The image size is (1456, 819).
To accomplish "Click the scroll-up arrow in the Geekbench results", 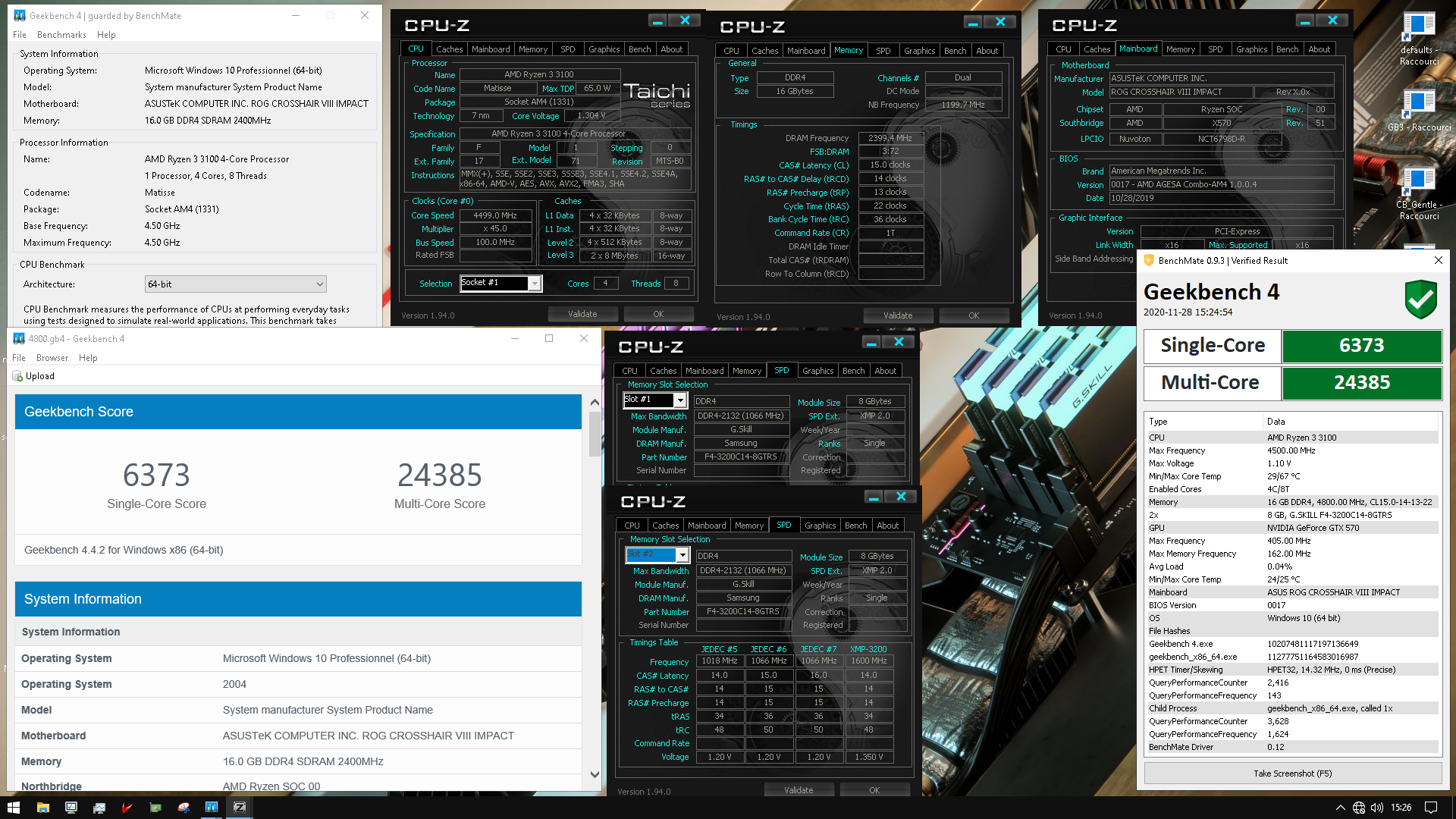I will (x=595, y=403).
